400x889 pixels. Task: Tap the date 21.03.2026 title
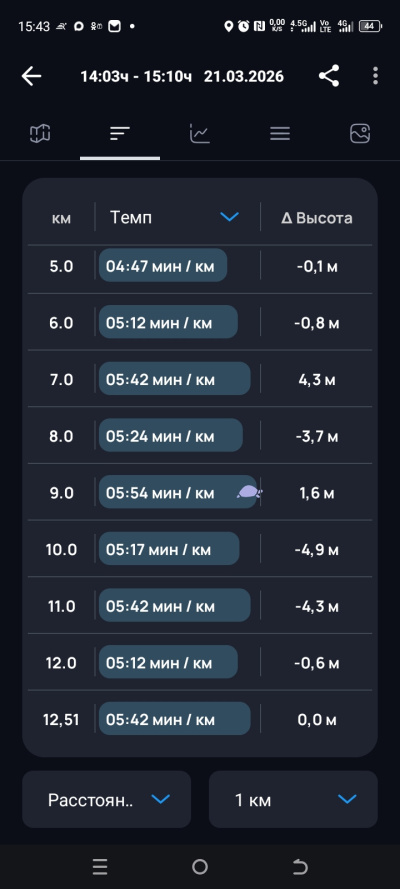244,76
